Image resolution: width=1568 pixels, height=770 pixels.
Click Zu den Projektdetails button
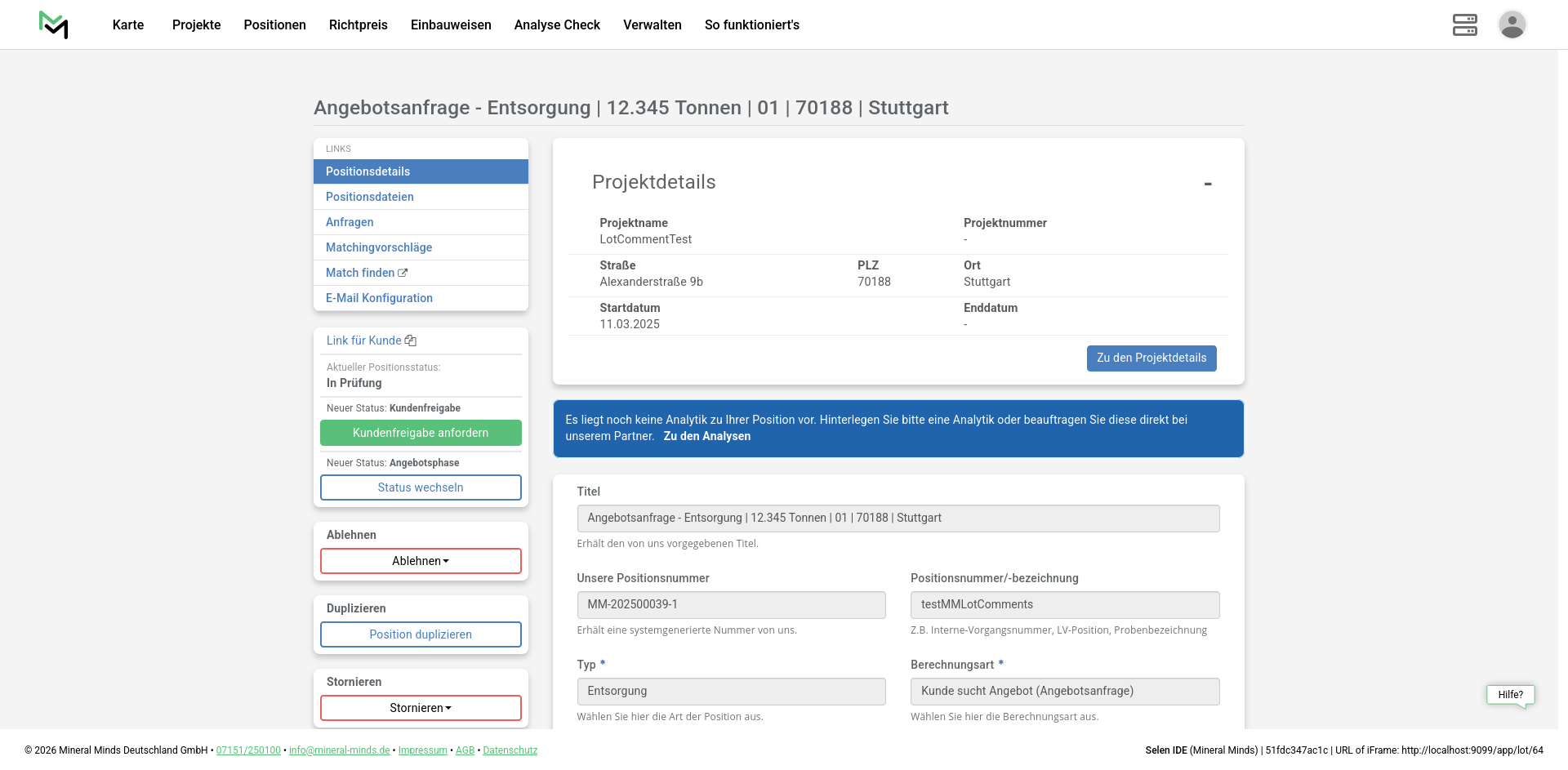pos(1151,358)
